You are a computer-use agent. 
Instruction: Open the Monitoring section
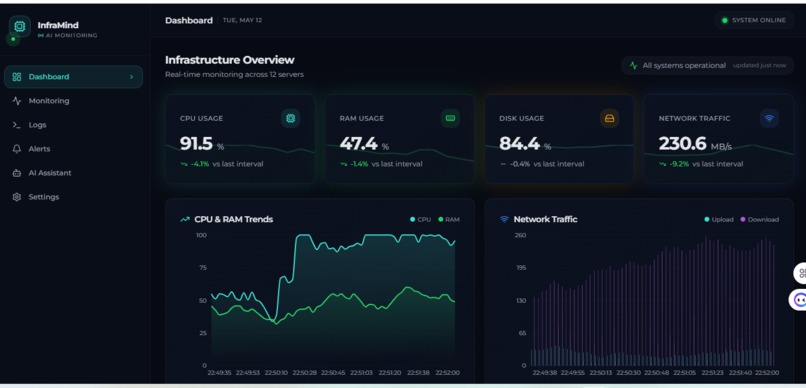coord(74,101)
